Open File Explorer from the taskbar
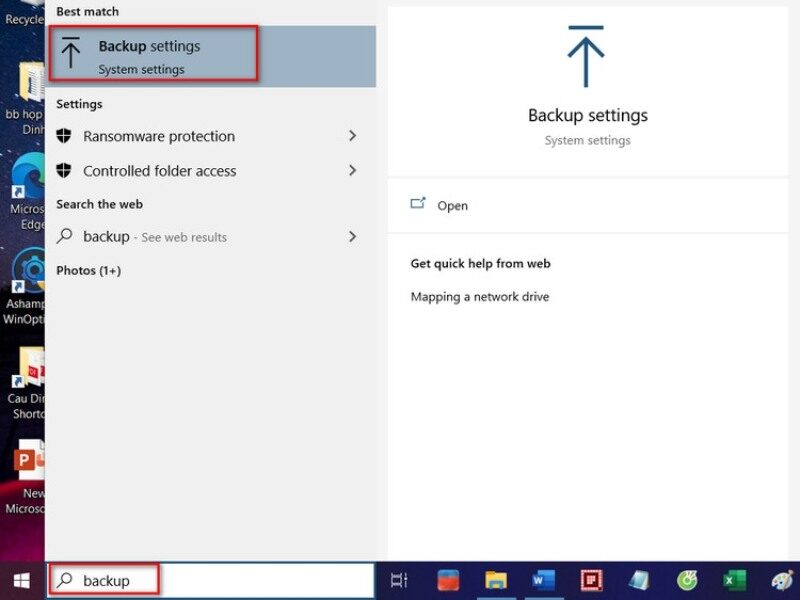The height and width of the screenshot is (600, 800). point(494,580)
